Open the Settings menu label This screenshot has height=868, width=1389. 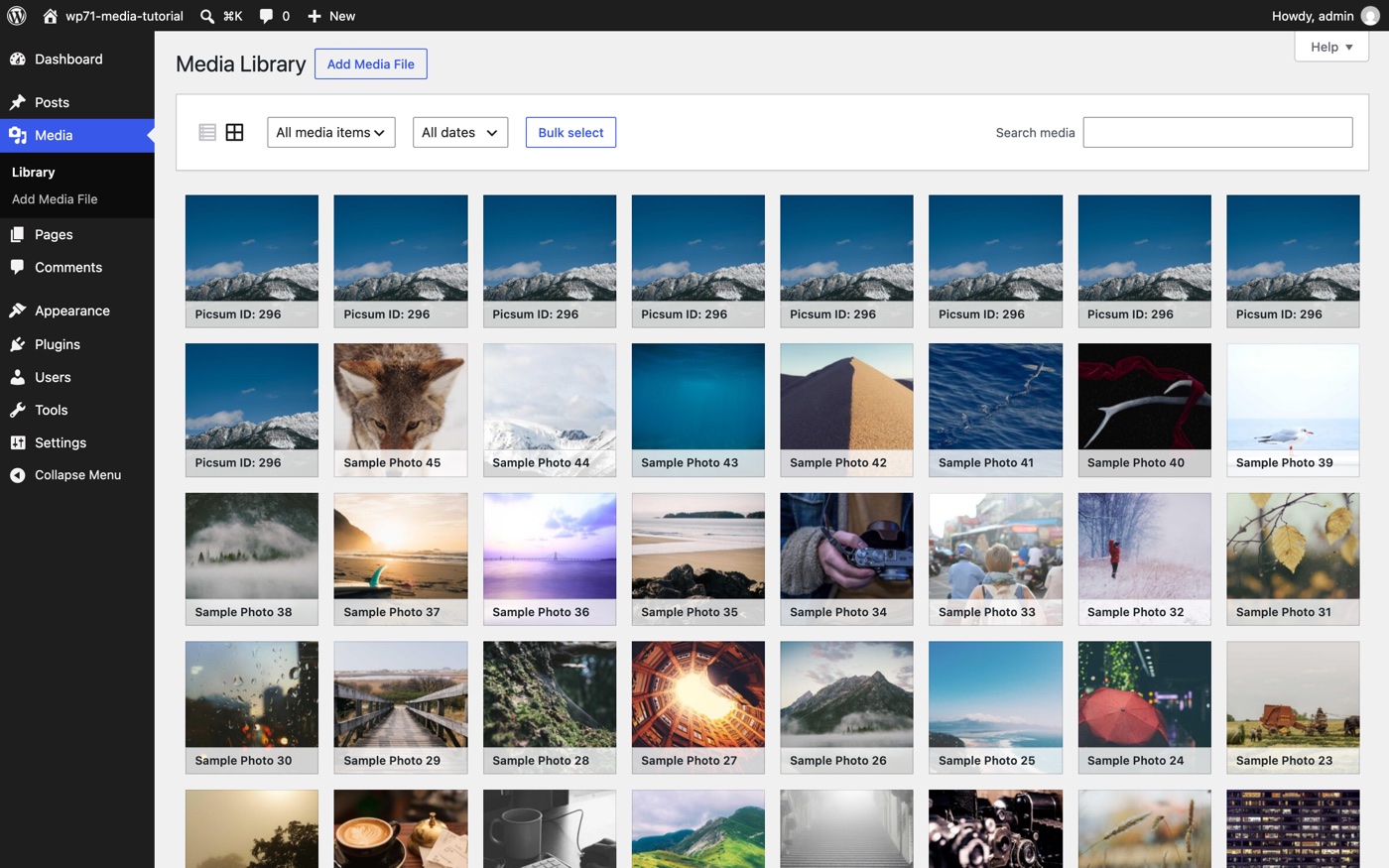[61, 442]
